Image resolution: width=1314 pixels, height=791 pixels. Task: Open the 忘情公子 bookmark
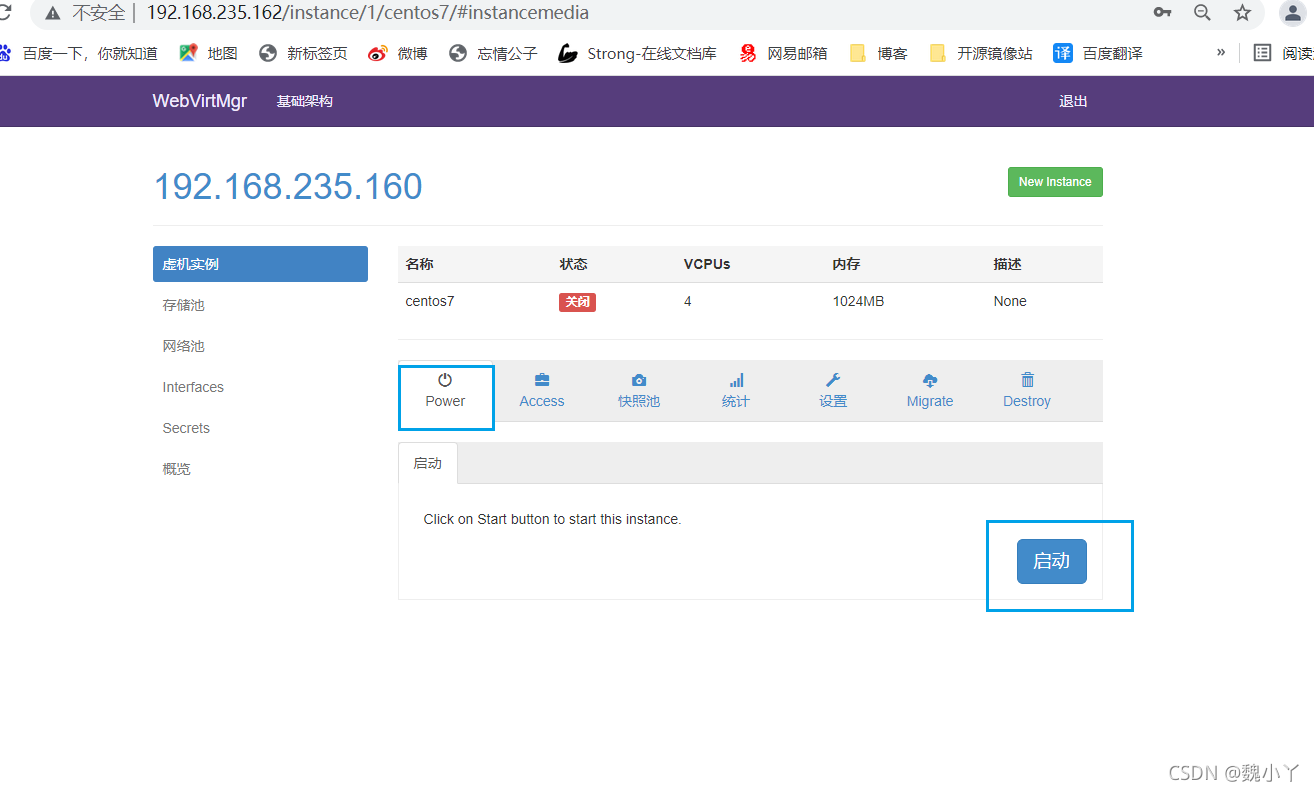pos(493,53)
